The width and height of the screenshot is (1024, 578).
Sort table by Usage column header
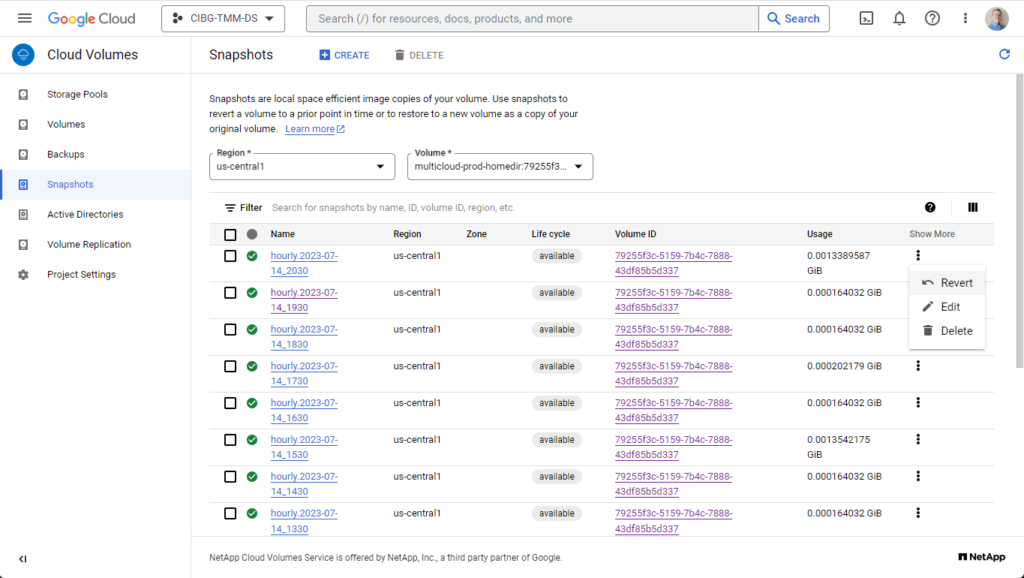click(820, 234)
